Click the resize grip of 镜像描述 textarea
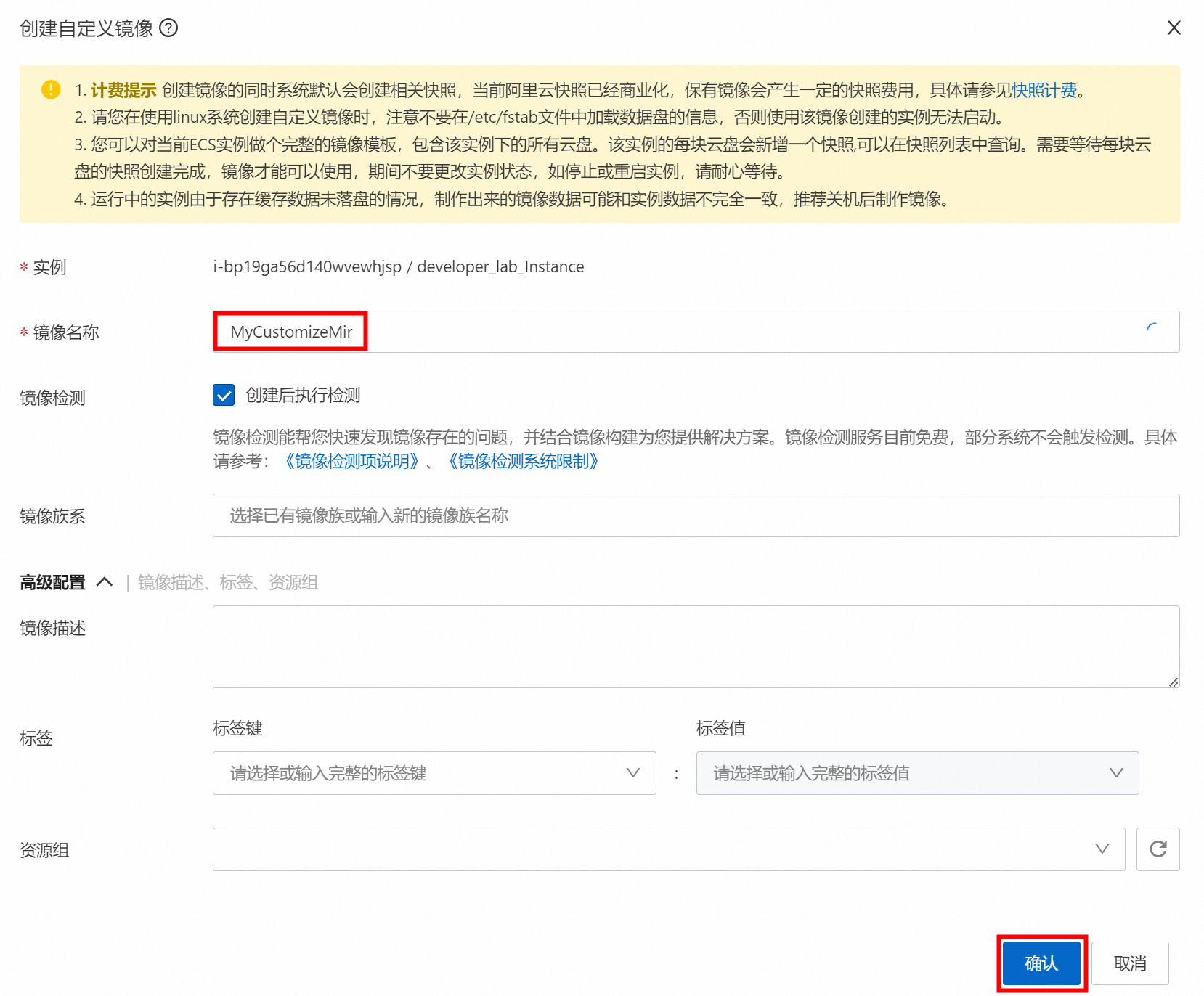The height and width of the screenshot is (996, 1204). (1174, 682)
